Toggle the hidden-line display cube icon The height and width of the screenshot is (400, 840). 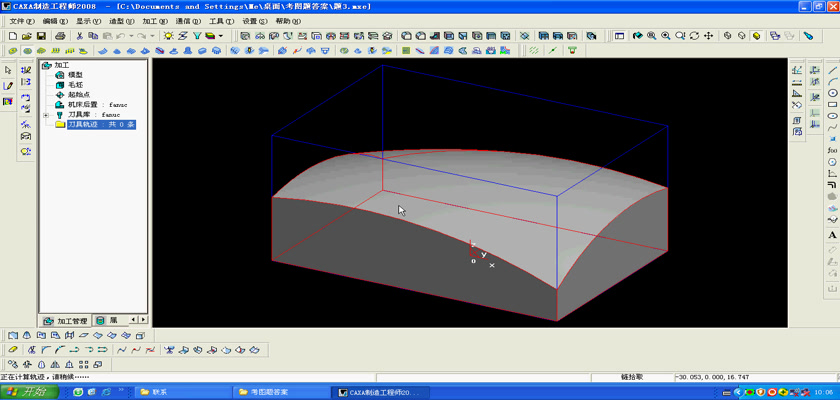point(741,36)
